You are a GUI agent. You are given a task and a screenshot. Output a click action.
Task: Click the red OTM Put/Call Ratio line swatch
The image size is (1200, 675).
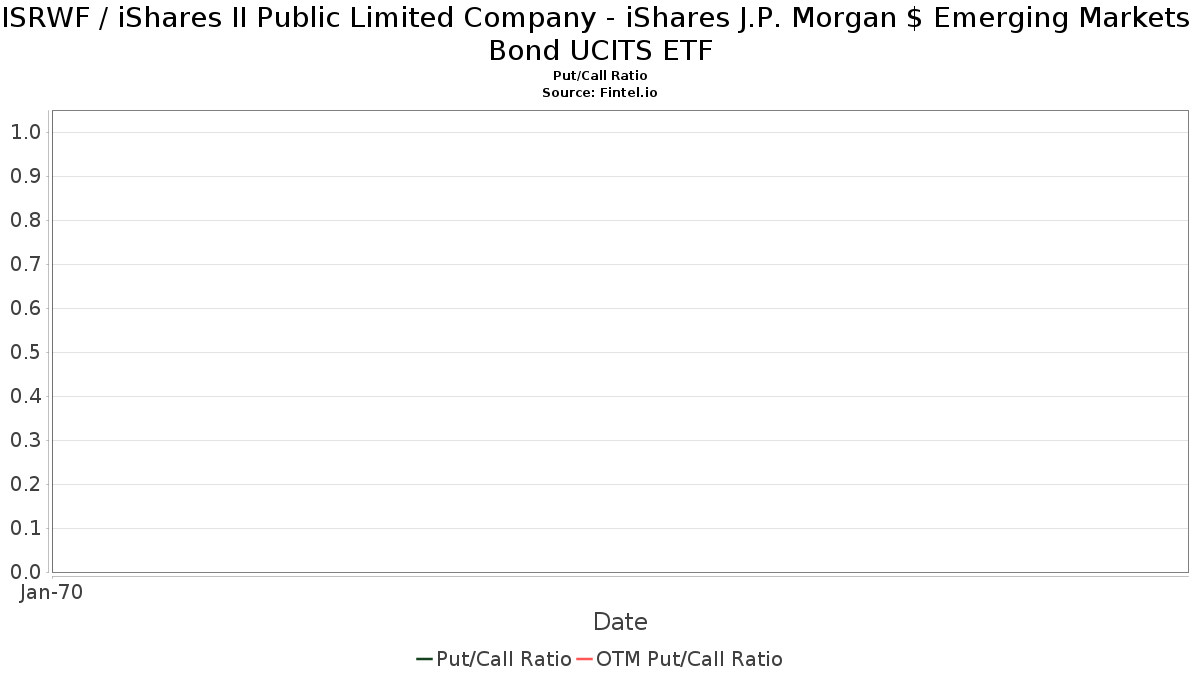click(x=585, y=659)
